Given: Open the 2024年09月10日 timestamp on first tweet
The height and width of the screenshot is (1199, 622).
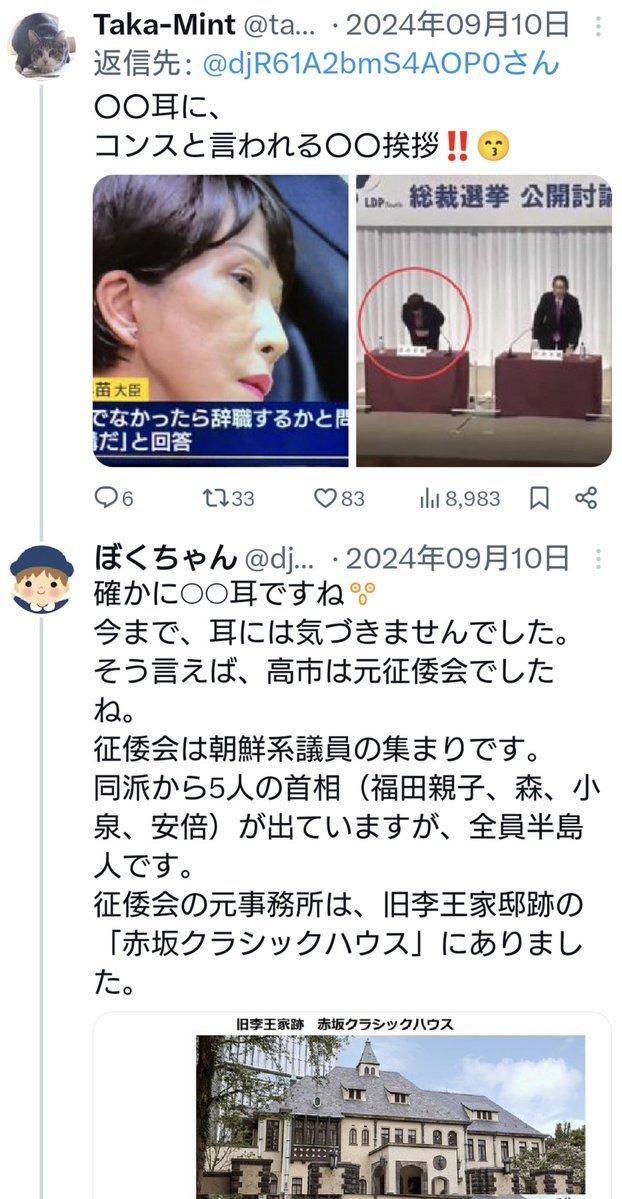Looking at the screenshot, I should click(x=458, y=25).
